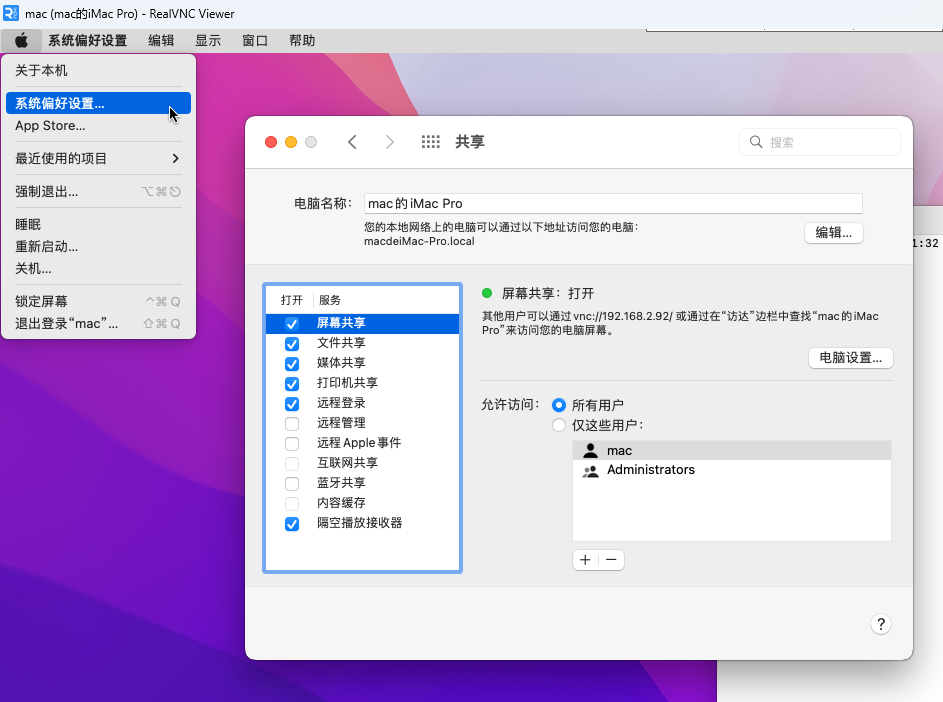This screenshot has width=943, height=702.
Task: Select the 媒体共享 service label
Action: coord(341,363)
